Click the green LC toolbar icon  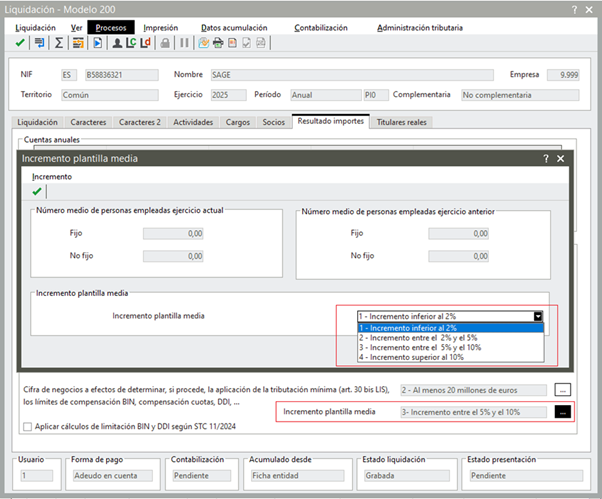coord(131,44)
